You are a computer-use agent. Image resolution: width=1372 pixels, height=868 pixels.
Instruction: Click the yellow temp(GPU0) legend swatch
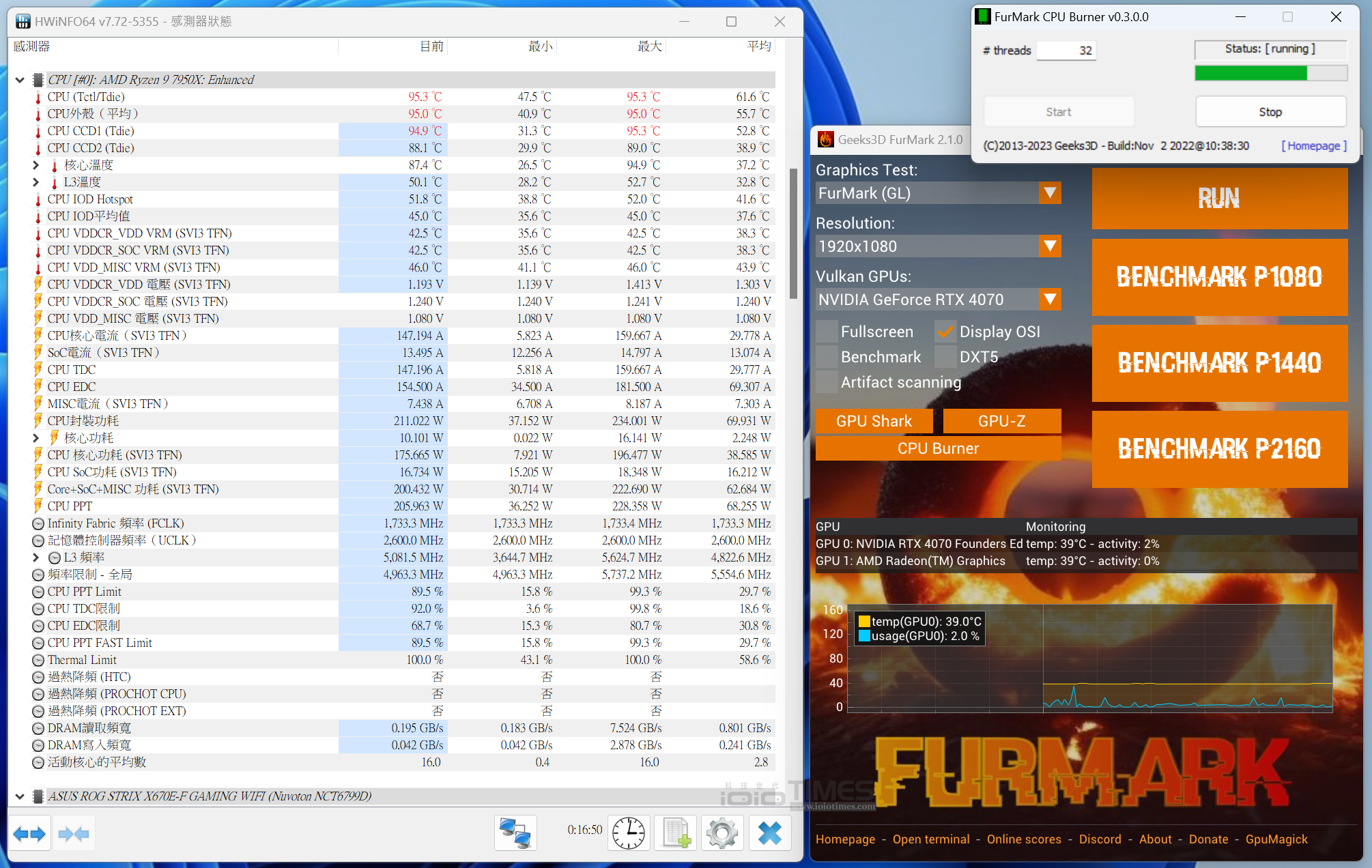(x=864, y=621)
